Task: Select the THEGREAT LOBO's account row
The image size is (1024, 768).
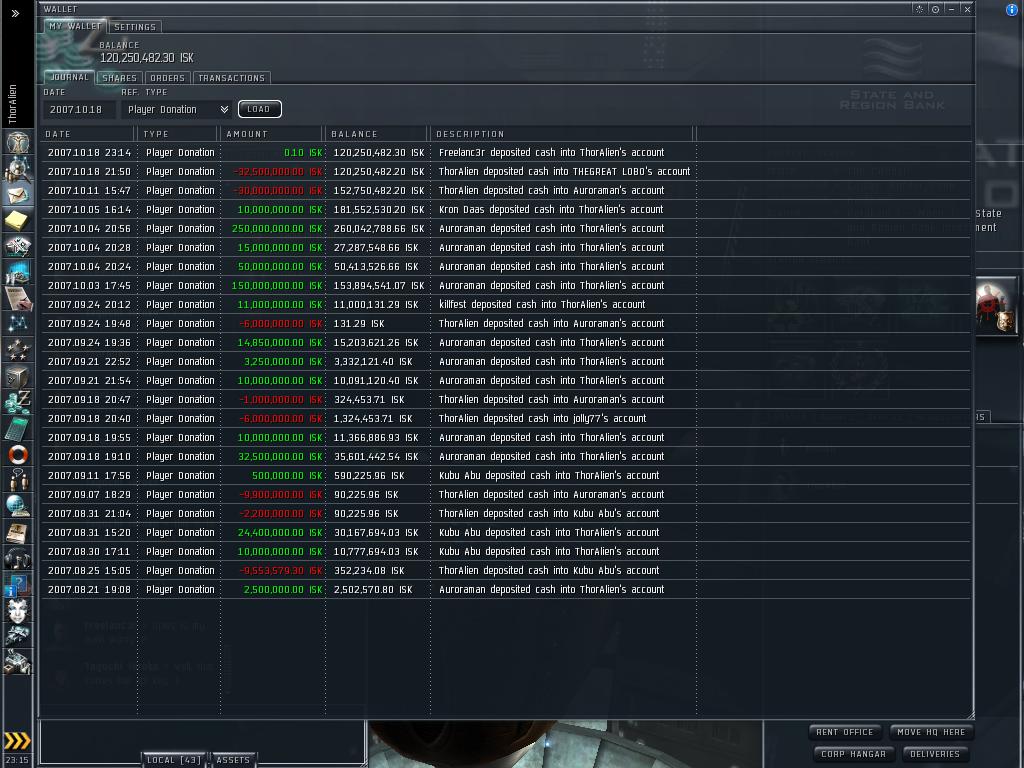Action: (506, 171)
